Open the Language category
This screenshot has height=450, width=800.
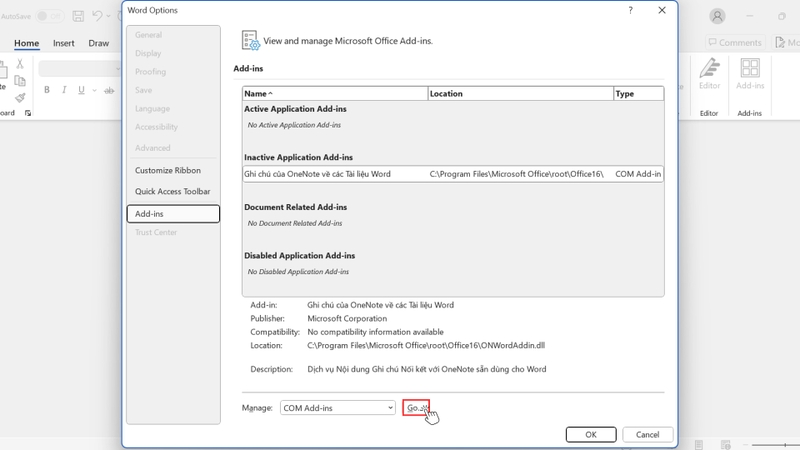[153, 108]
